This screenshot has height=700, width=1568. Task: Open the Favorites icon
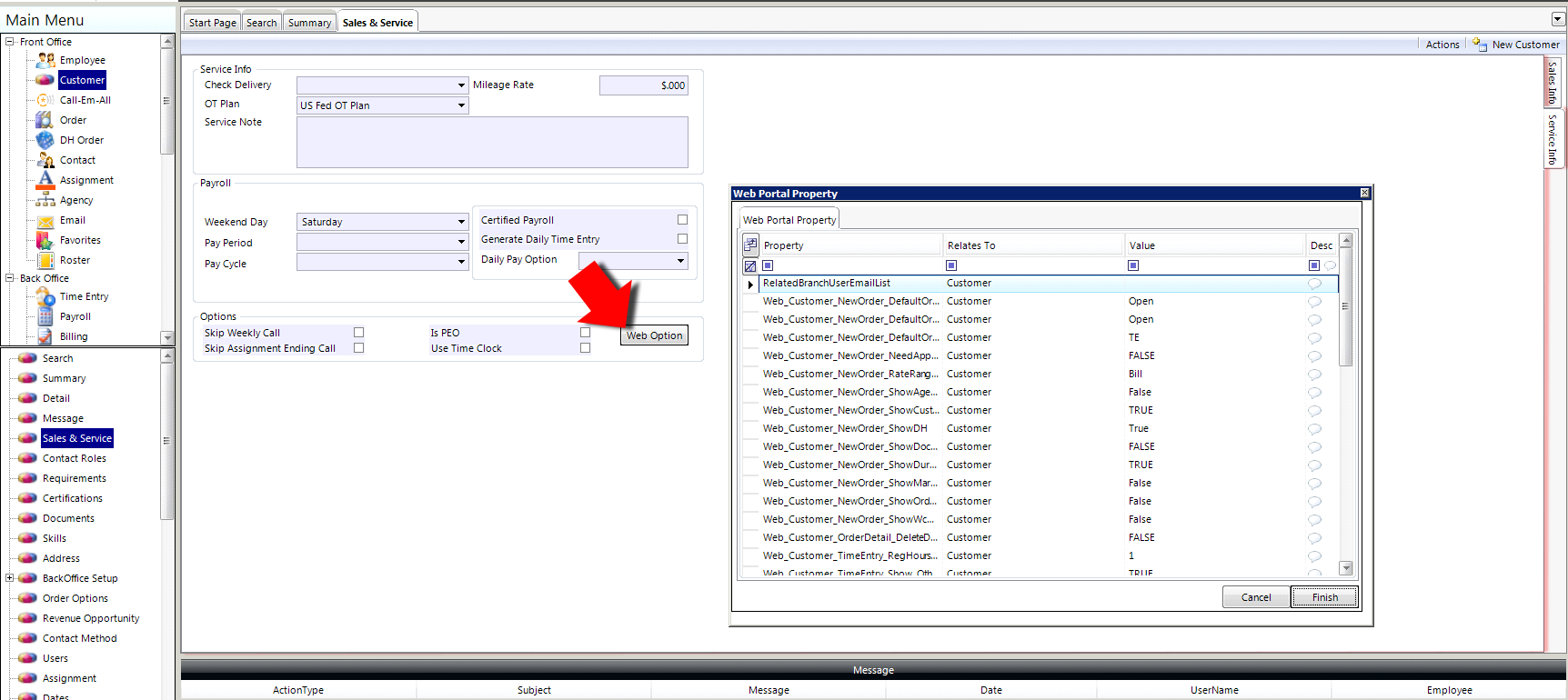tap(45, 240)
